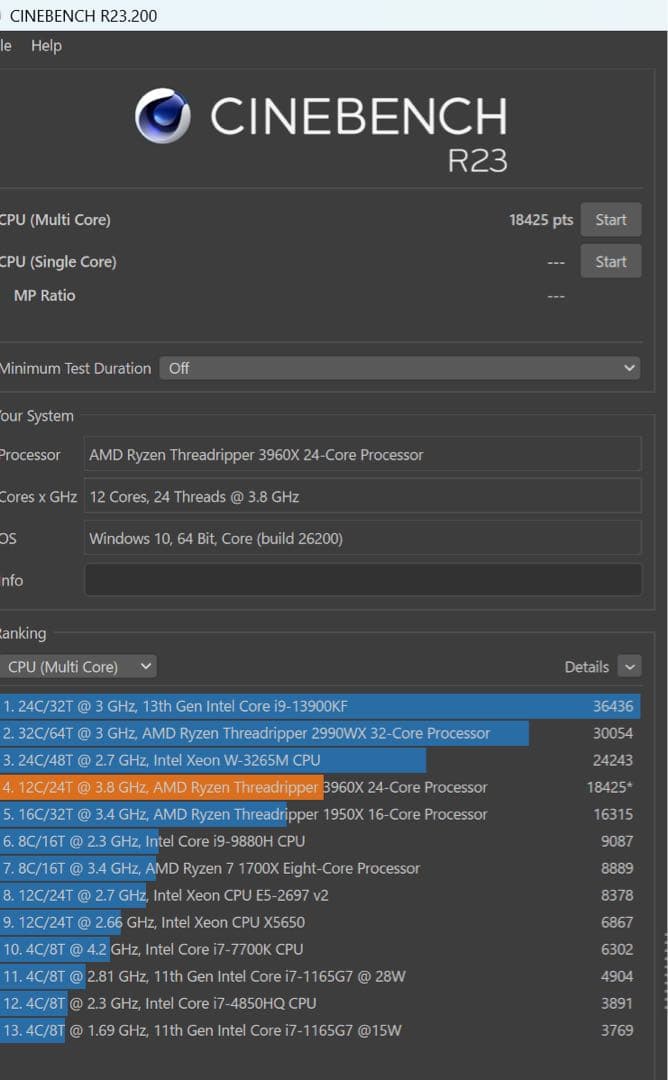Image resolution: width=668 pixels, height=1080 pixels.
Task: Start the CPU (Single Core) benchmark
Action: (x=611, y=261)
